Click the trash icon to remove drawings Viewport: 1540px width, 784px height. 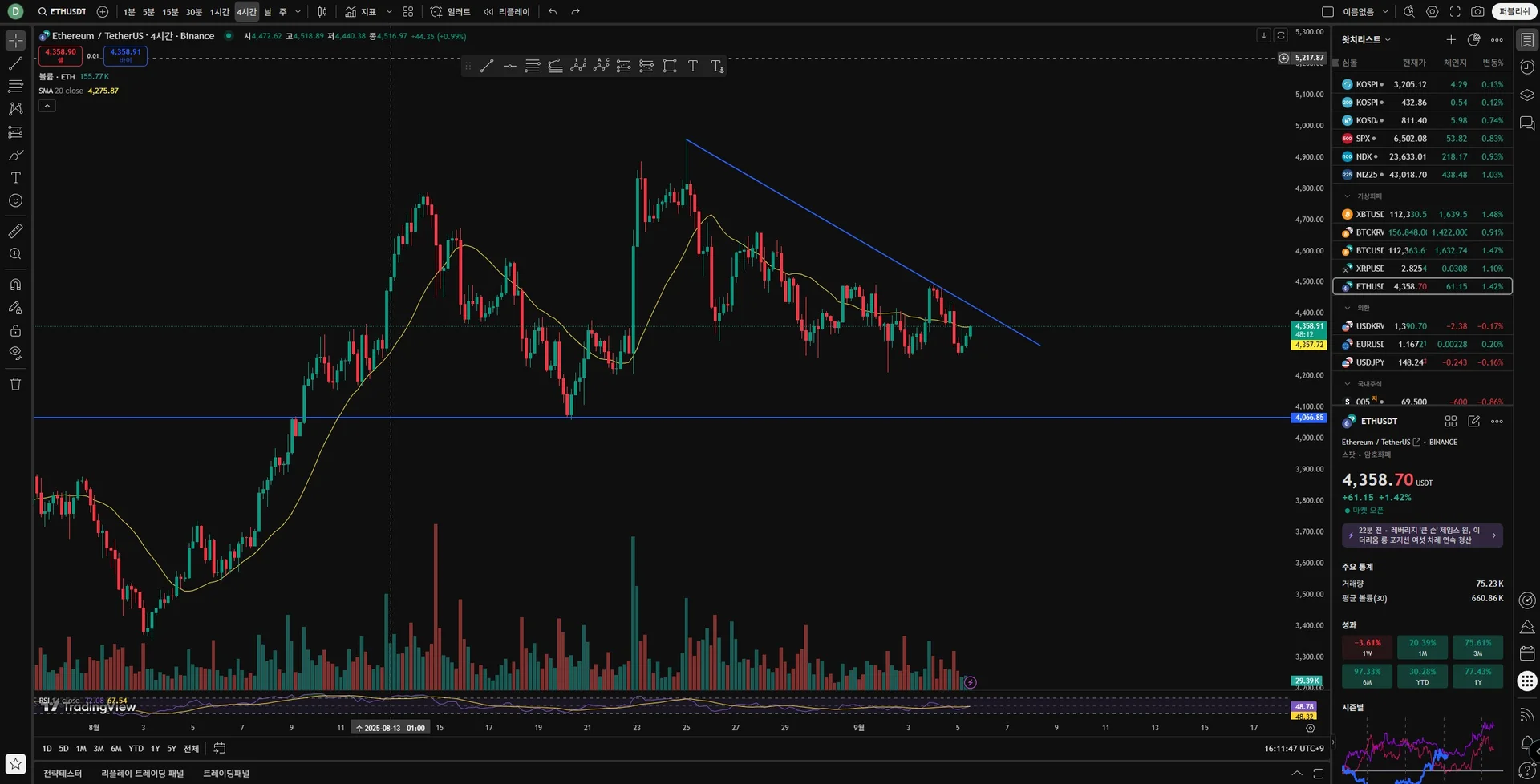(15, 384)
